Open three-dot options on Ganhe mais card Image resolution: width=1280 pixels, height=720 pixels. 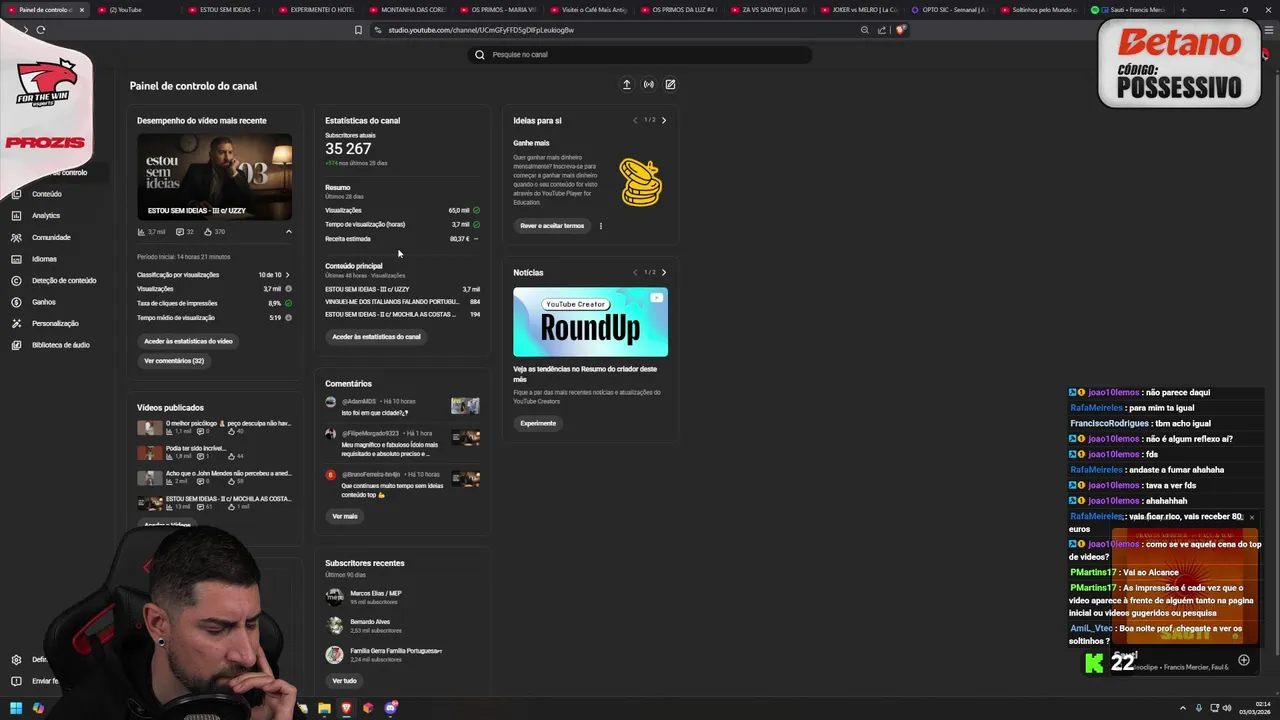(600, 226)
